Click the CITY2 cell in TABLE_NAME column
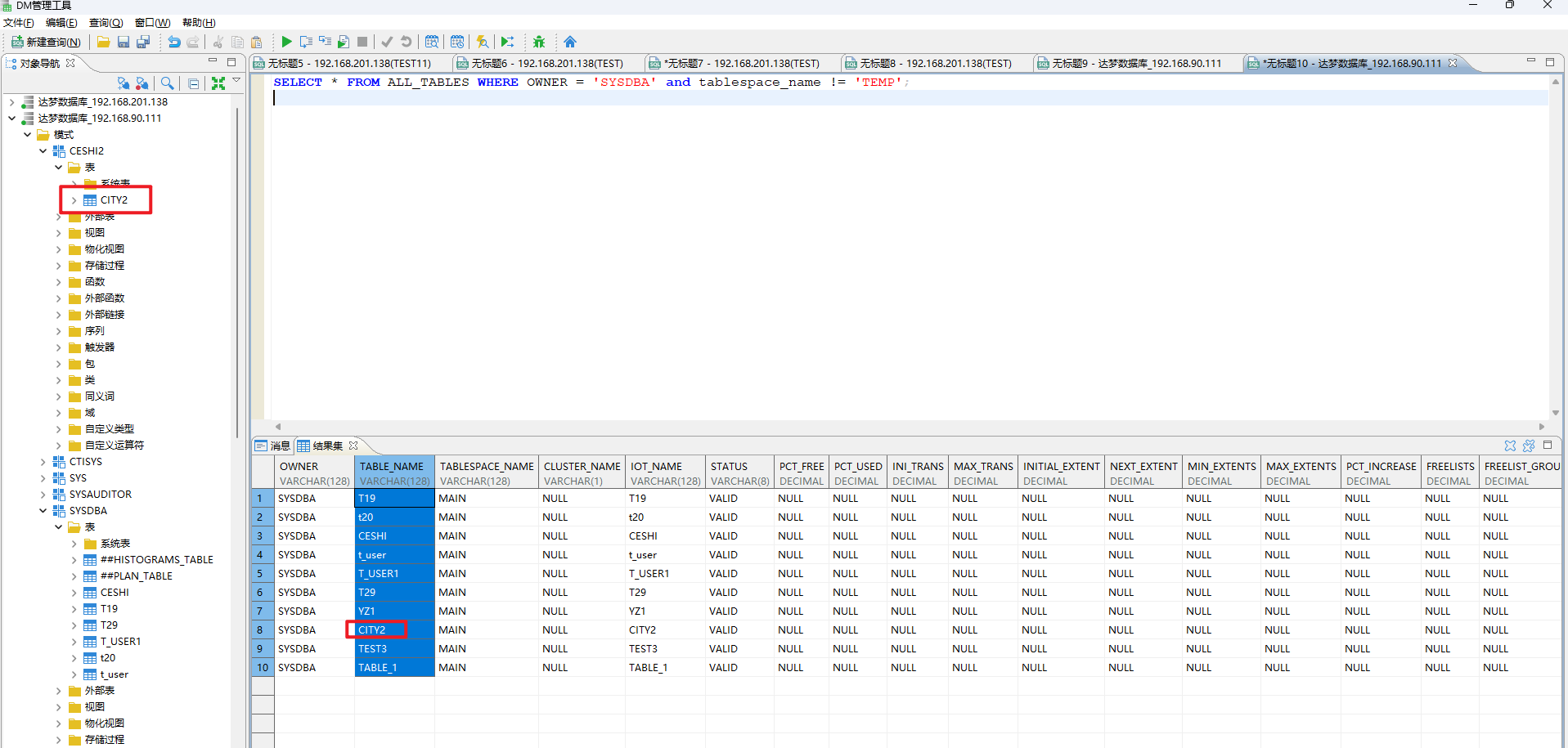Viewport: 1568px width, 748px height. coord(393,630)
